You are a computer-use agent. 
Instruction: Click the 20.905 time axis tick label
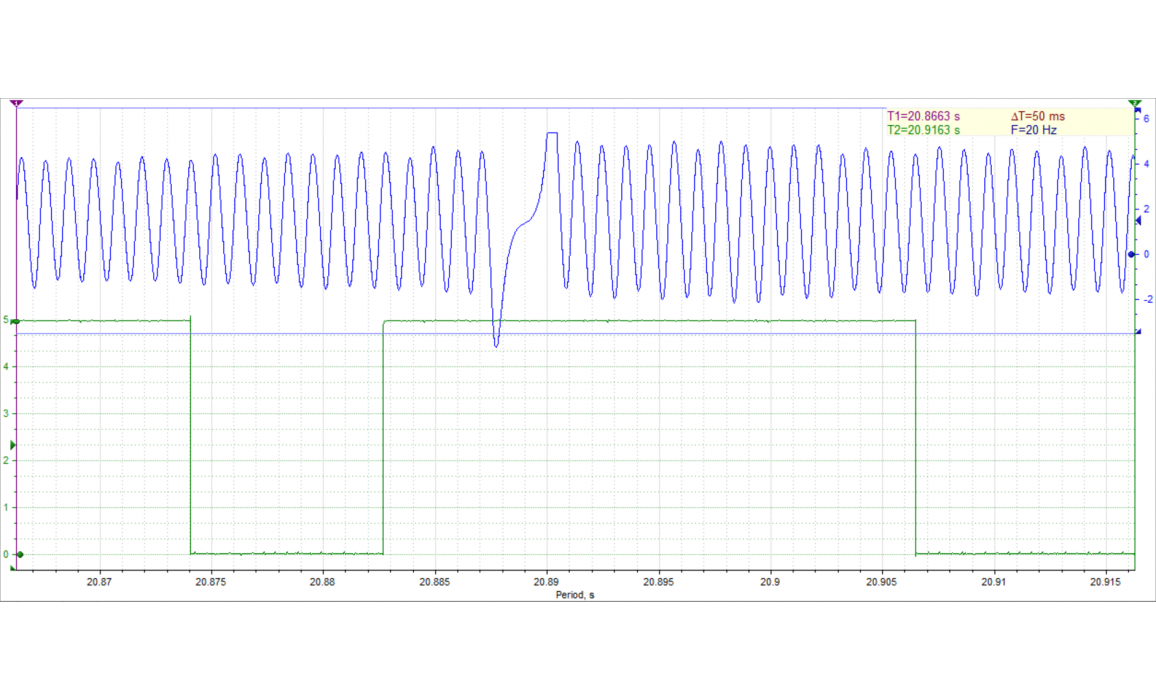(882, 581)
